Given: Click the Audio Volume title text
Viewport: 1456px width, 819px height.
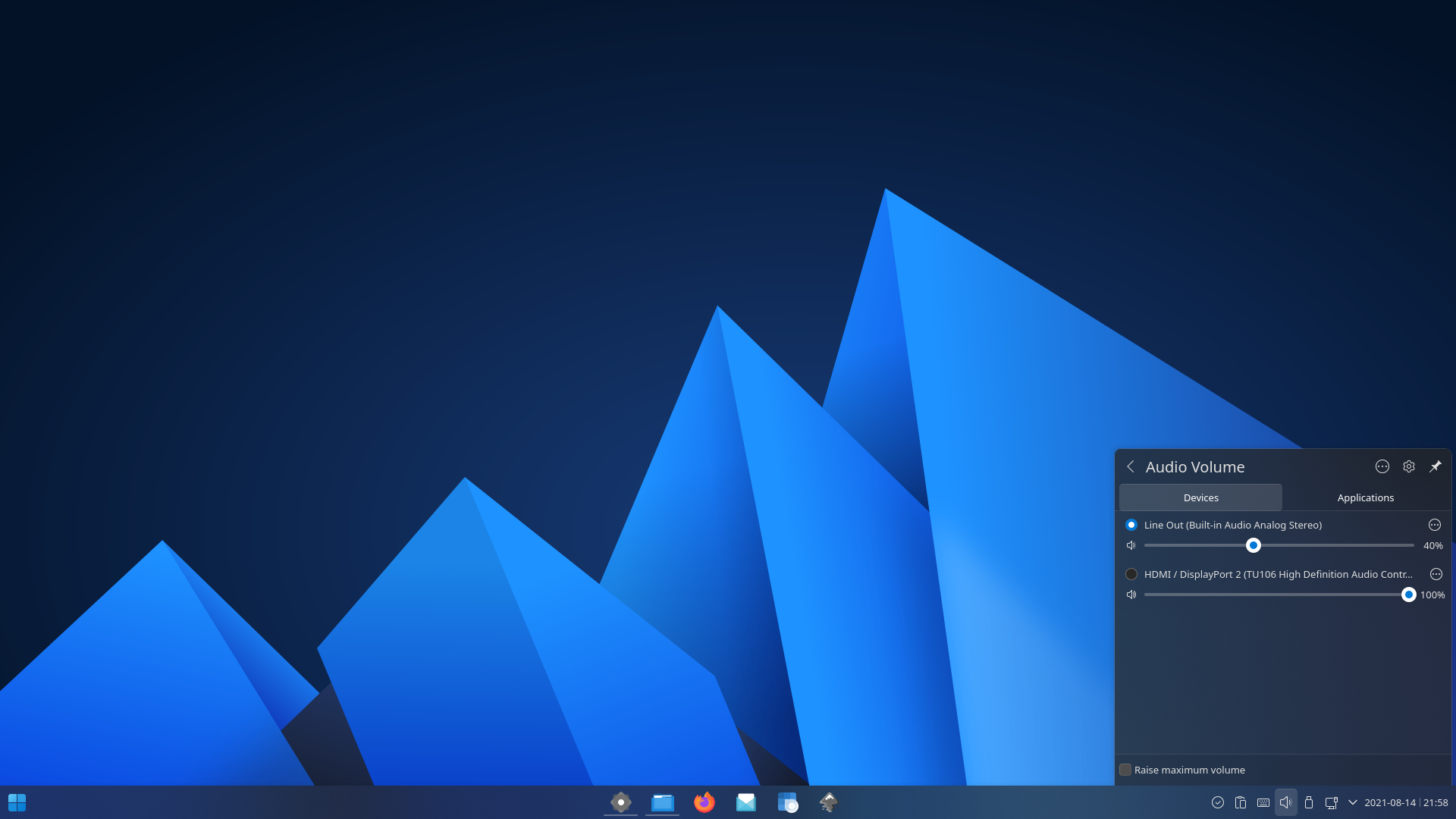Looking at the screenshot, I should pos(1195,466).
